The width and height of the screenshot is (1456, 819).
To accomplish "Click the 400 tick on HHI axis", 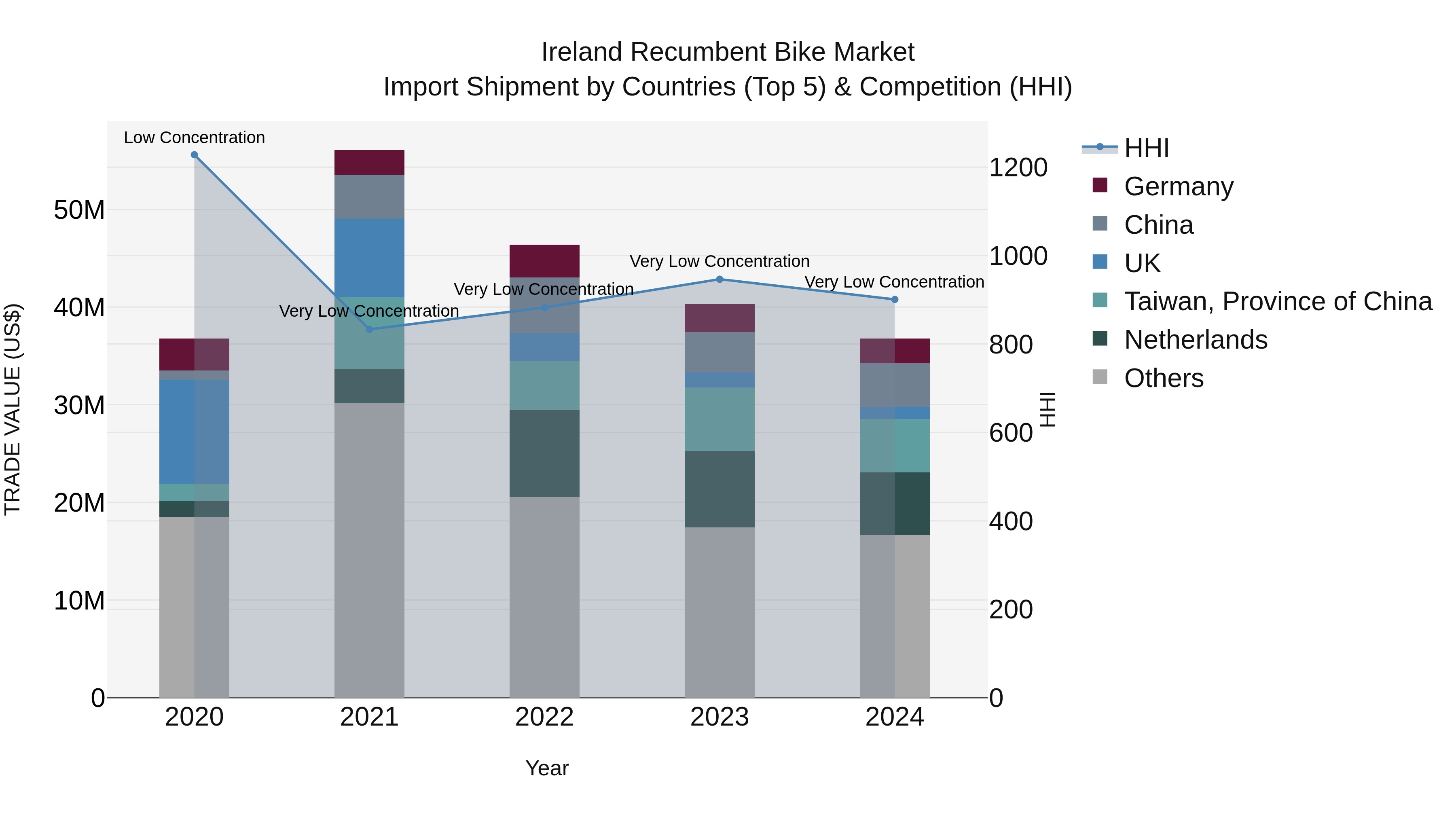I will (1011, 521).
